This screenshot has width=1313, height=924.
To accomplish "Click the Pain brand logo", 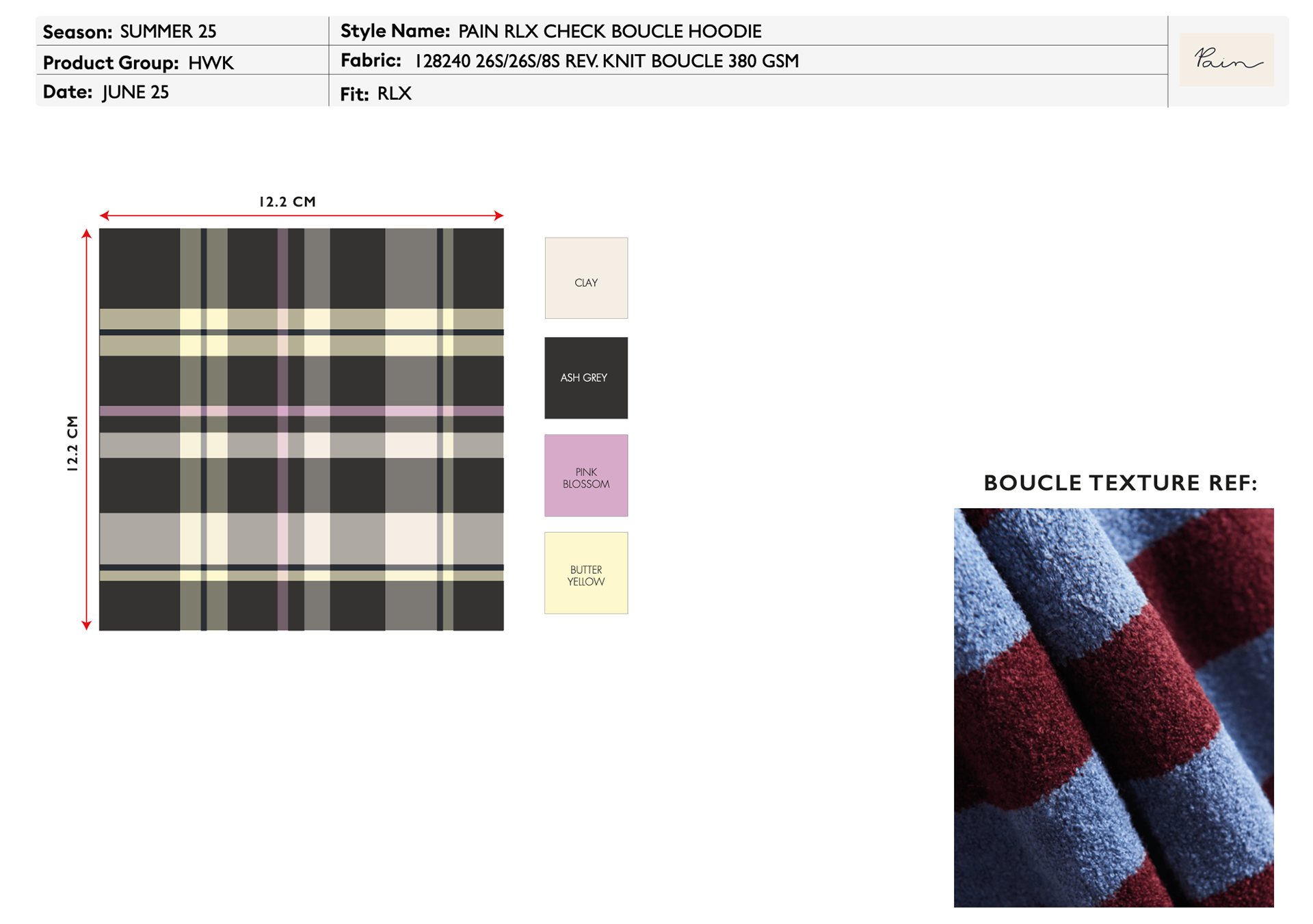I will coord(1226,60).
